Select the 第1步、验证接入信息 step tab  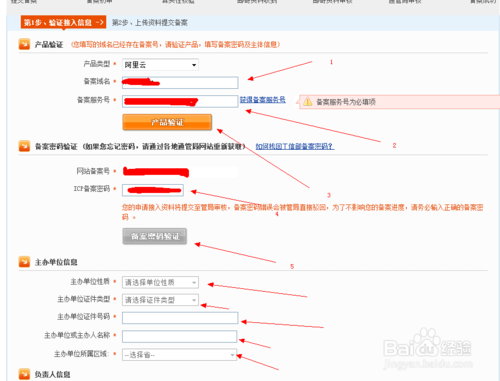(x=63, y=22)
